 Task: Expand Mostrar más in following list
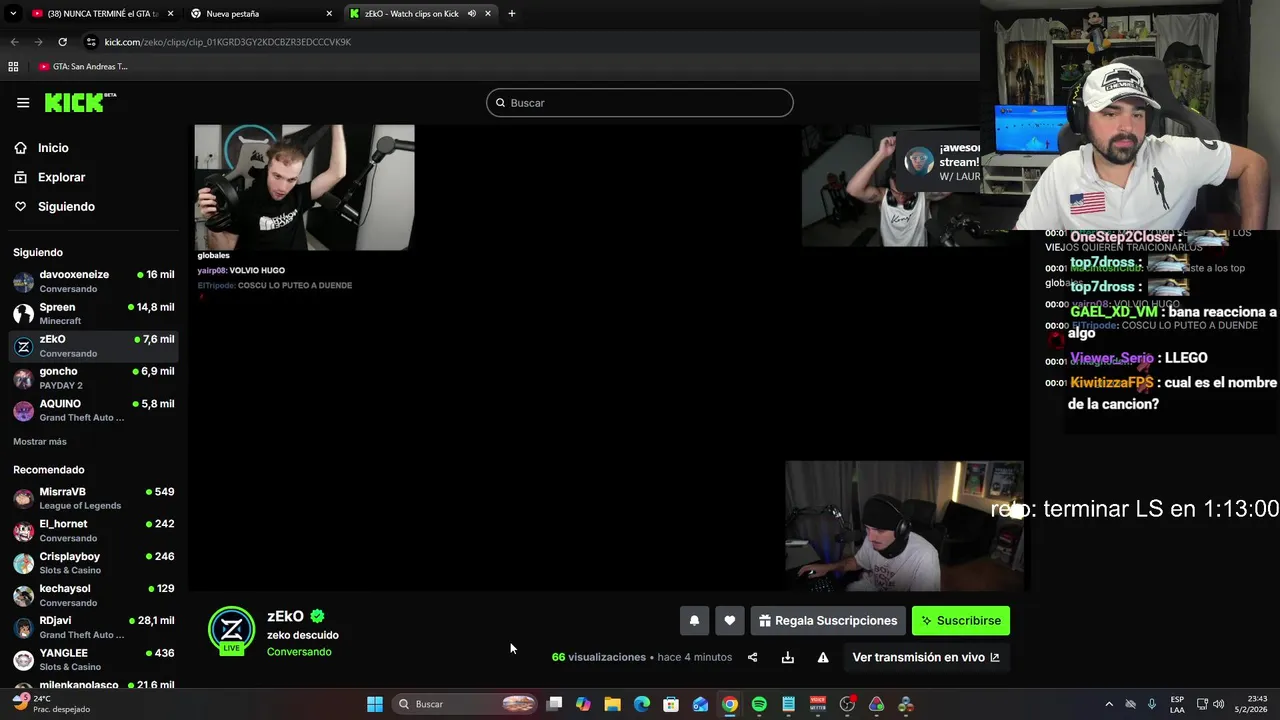click(40, 441)
